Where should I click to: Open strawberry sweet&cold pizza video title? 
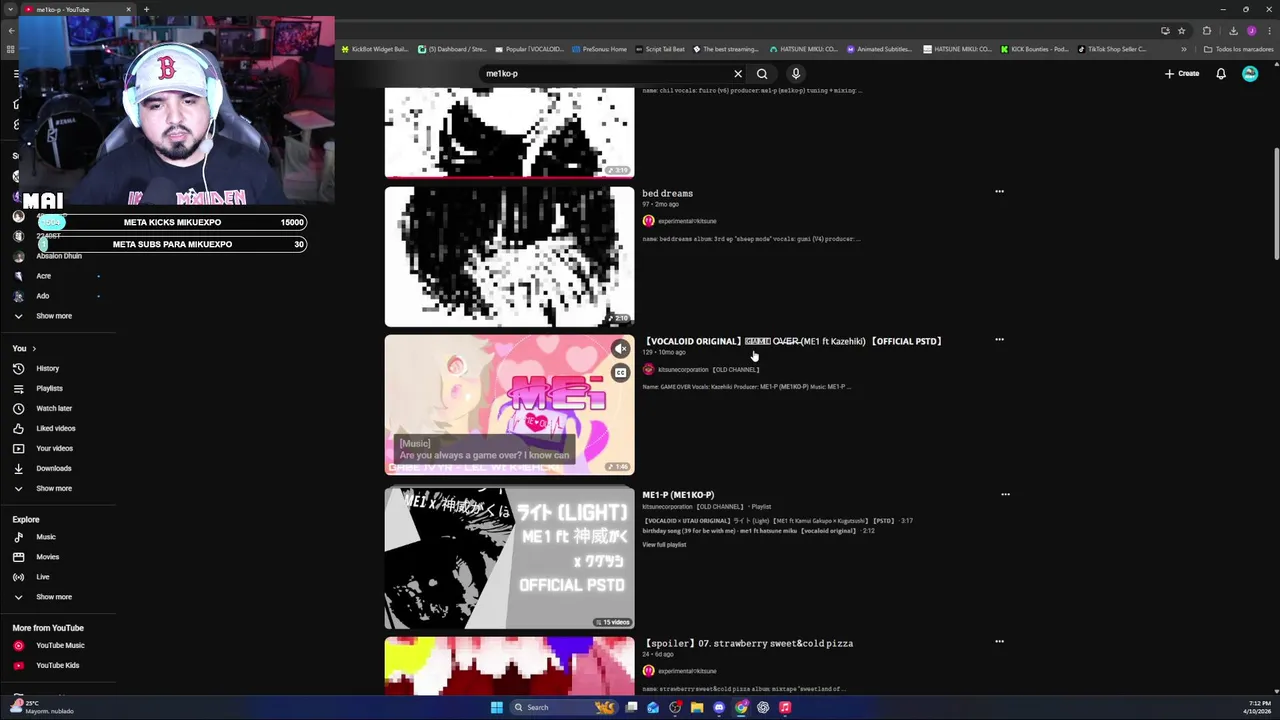[748, 644]
